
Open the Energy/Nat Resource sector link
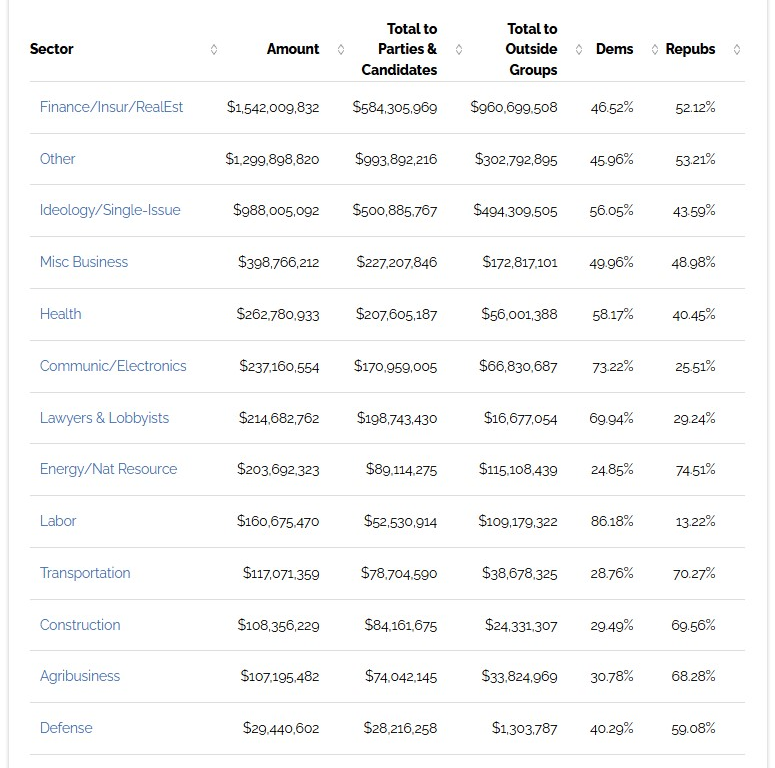[x=108, y=469]
